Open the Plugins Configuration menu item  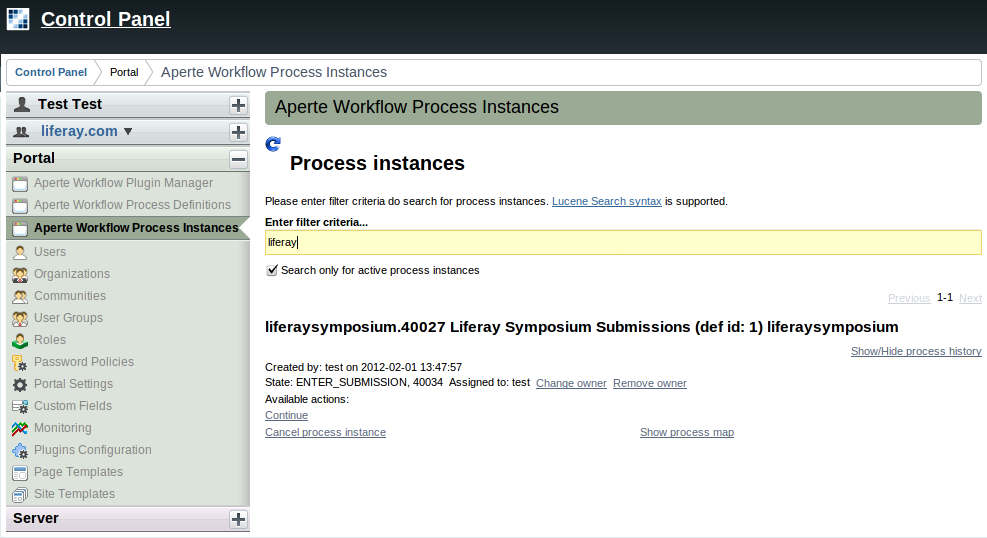93,450
